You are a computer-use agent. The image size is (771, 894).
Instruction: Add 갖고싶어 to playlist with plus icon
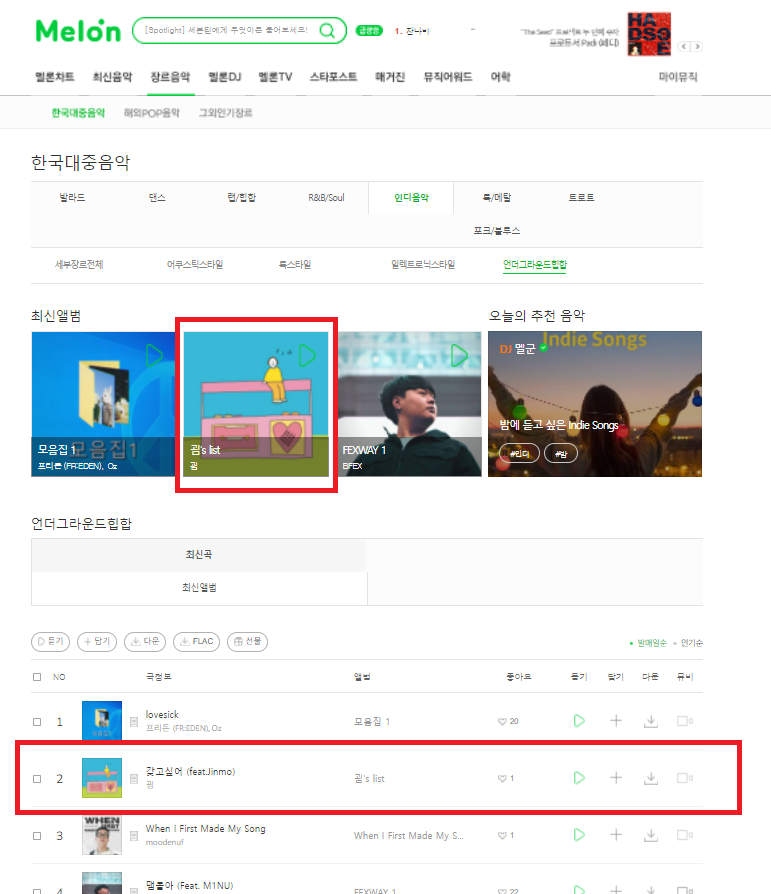[616, 778]
